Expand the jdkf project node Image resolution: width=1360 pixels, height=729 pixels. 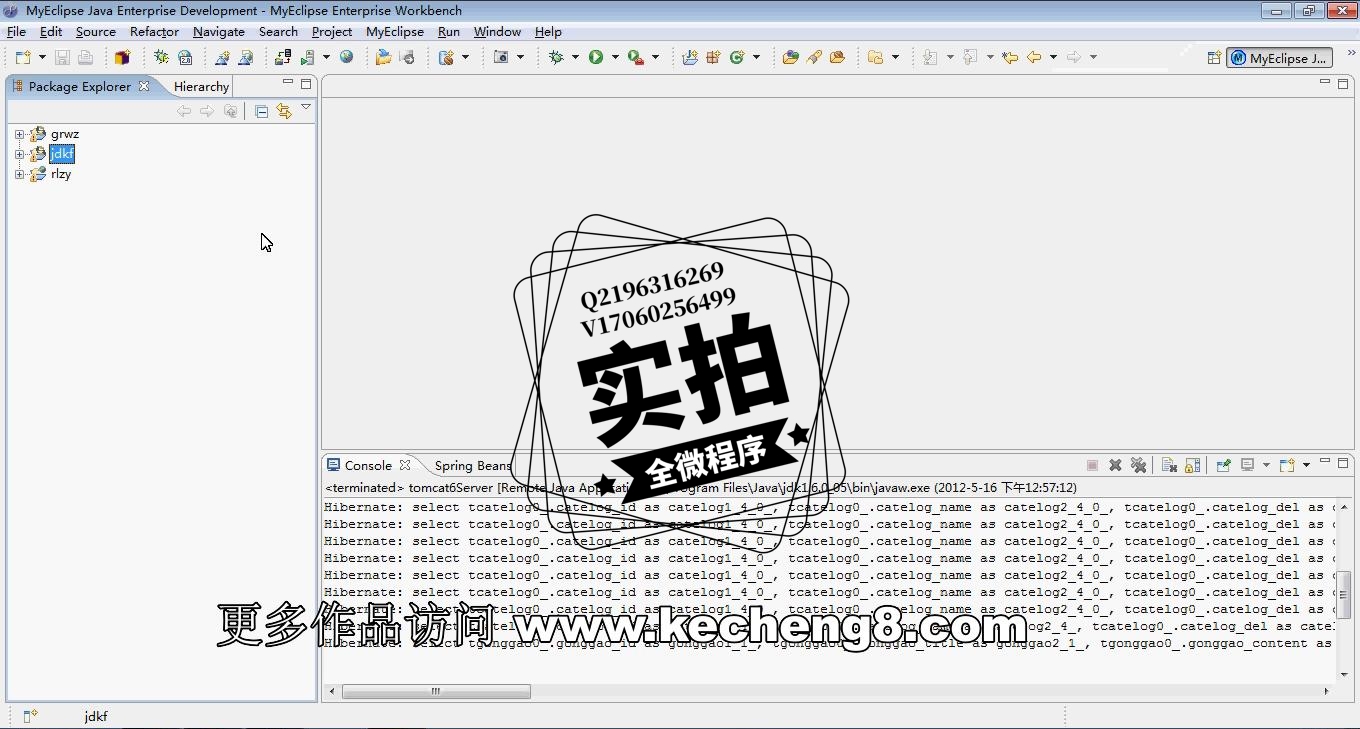tap(19, 154)
